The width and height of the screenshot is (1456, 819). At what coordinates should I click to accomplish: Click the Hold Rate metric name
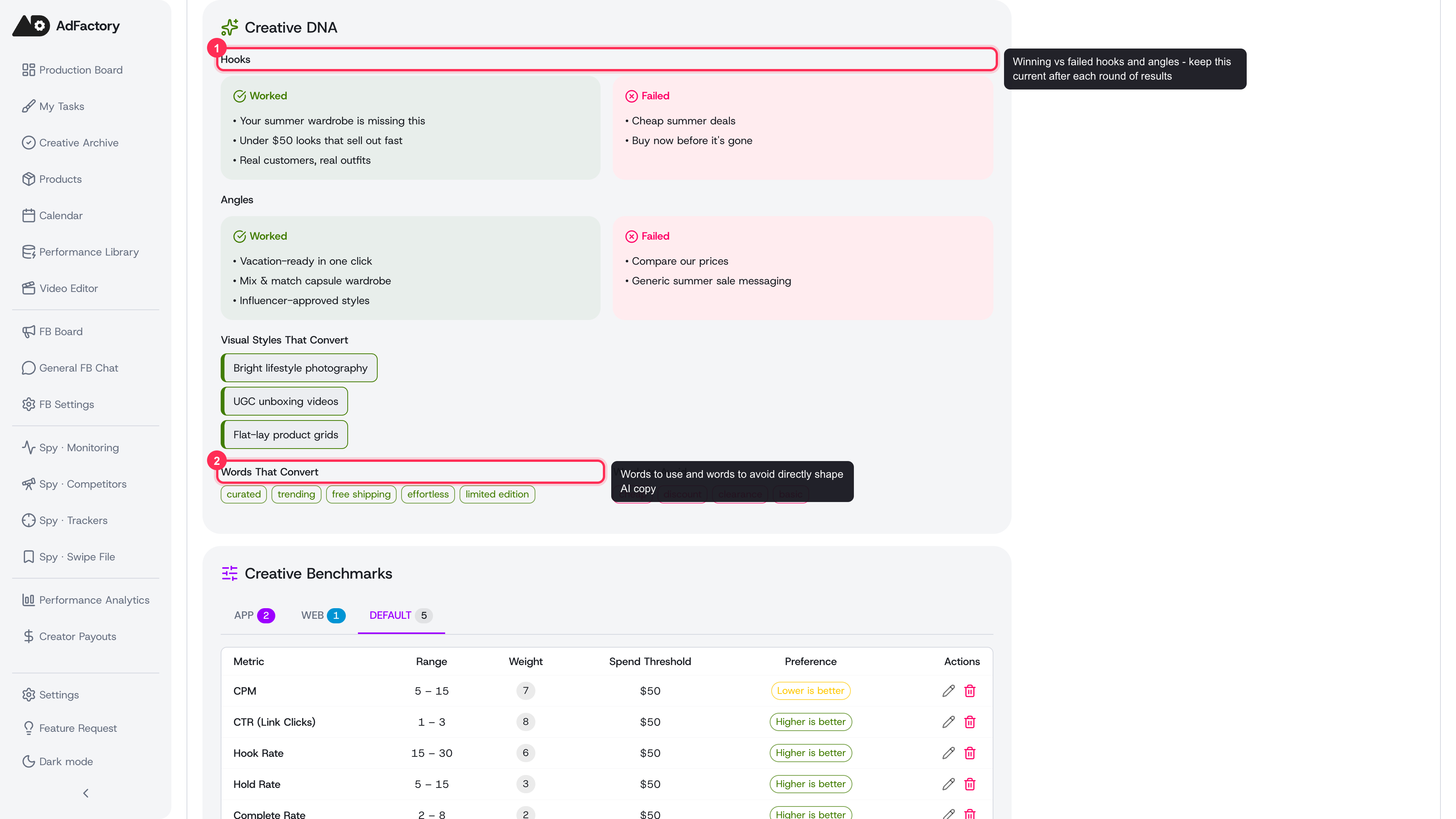[257, 784]
